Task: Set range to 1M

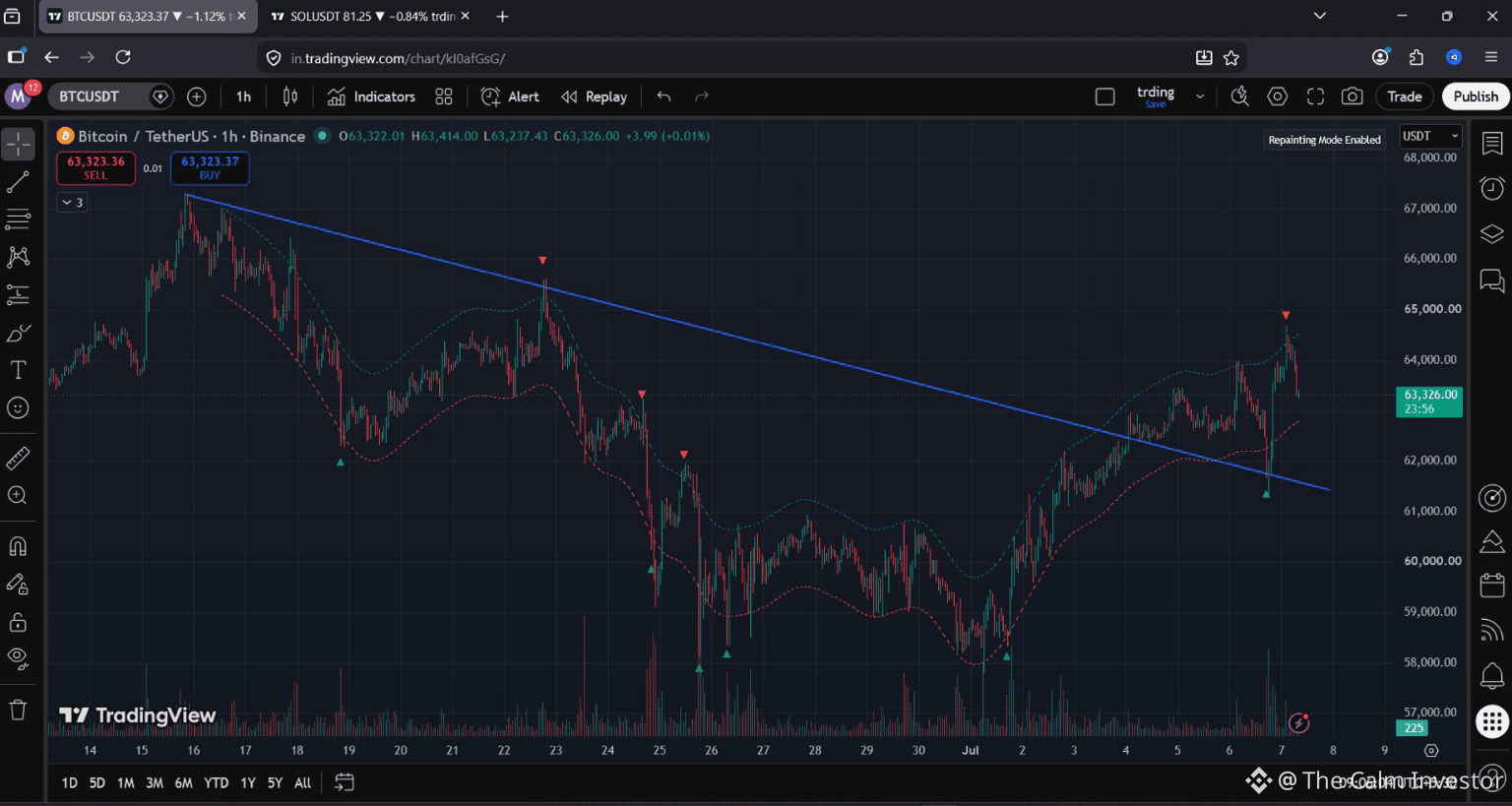Action: [125, 783]
